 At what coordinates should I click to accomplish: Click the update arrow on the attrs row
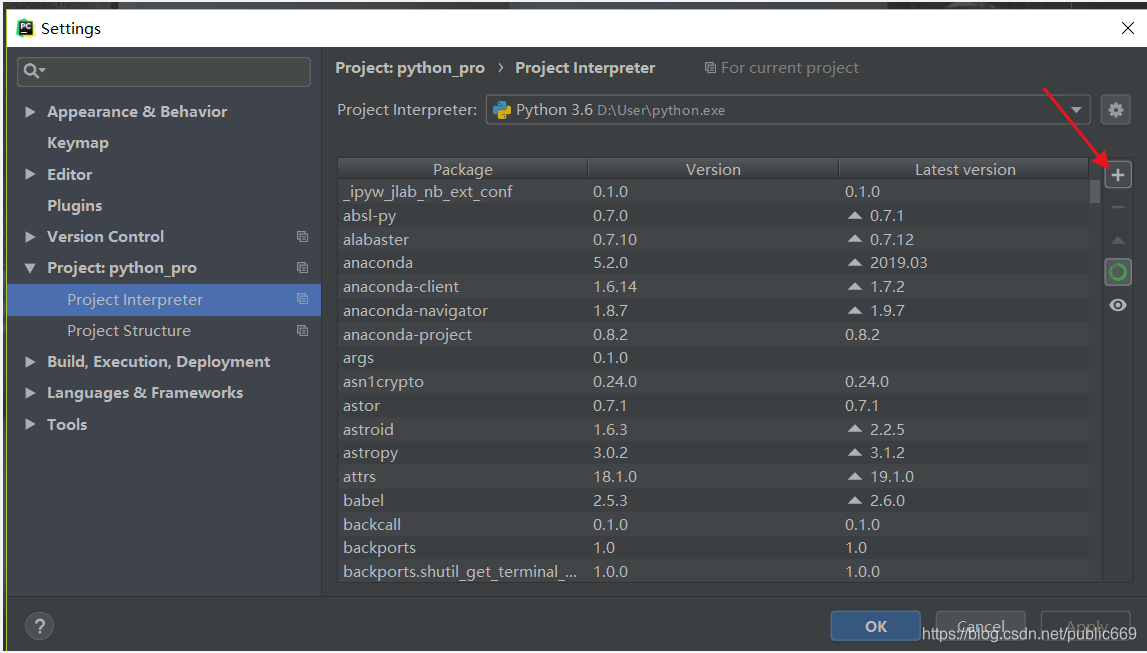854,477
